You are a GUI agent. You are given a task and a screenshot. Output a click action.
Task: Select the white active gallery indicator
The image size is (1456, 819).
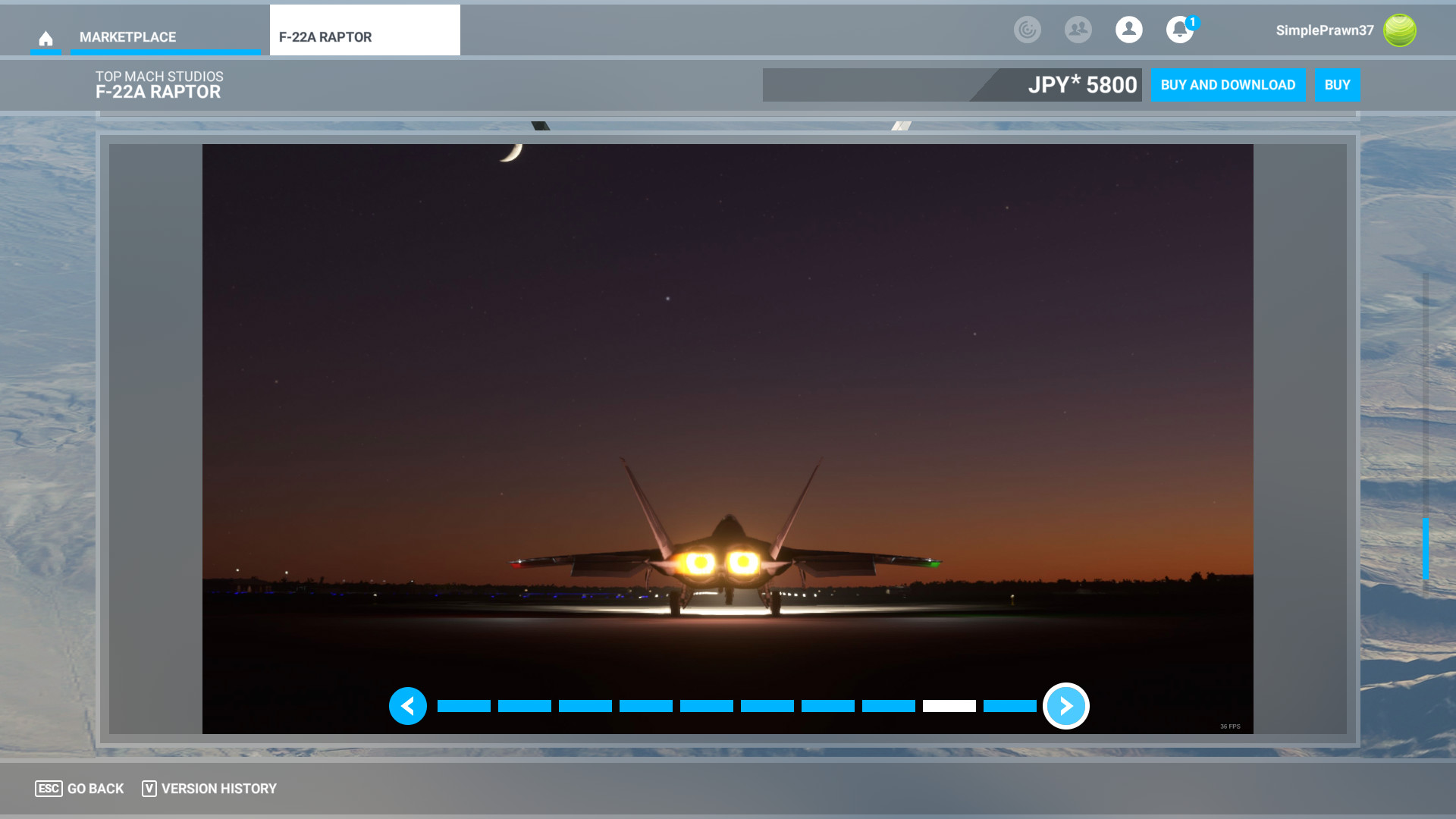[949, 706]
